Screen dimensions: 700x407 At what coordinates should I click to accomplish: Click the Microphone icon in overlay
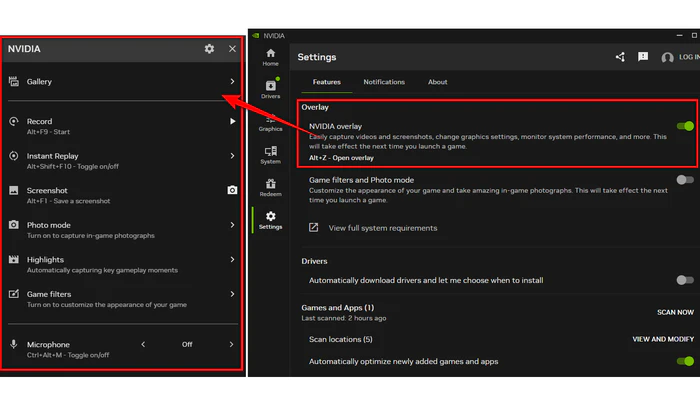14,344
